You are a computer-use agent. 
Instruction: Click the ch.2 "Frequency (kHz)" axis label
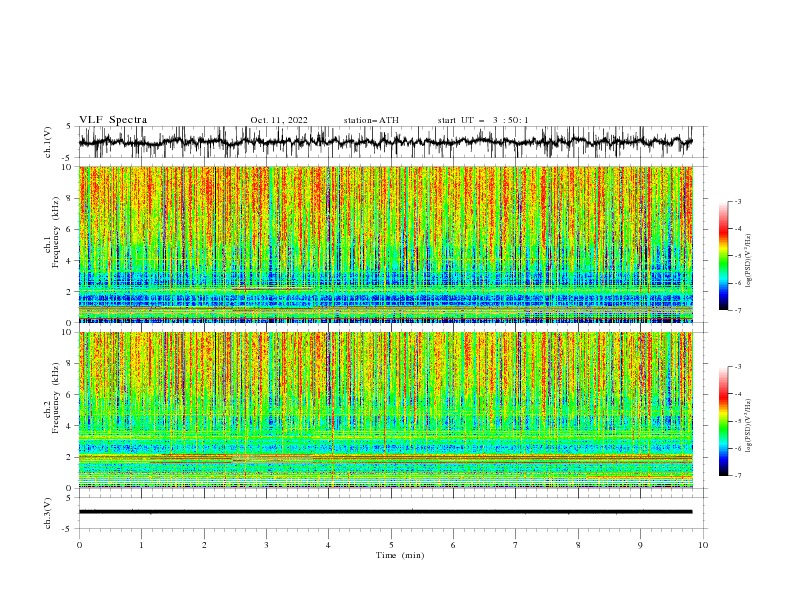pos(56,397)
